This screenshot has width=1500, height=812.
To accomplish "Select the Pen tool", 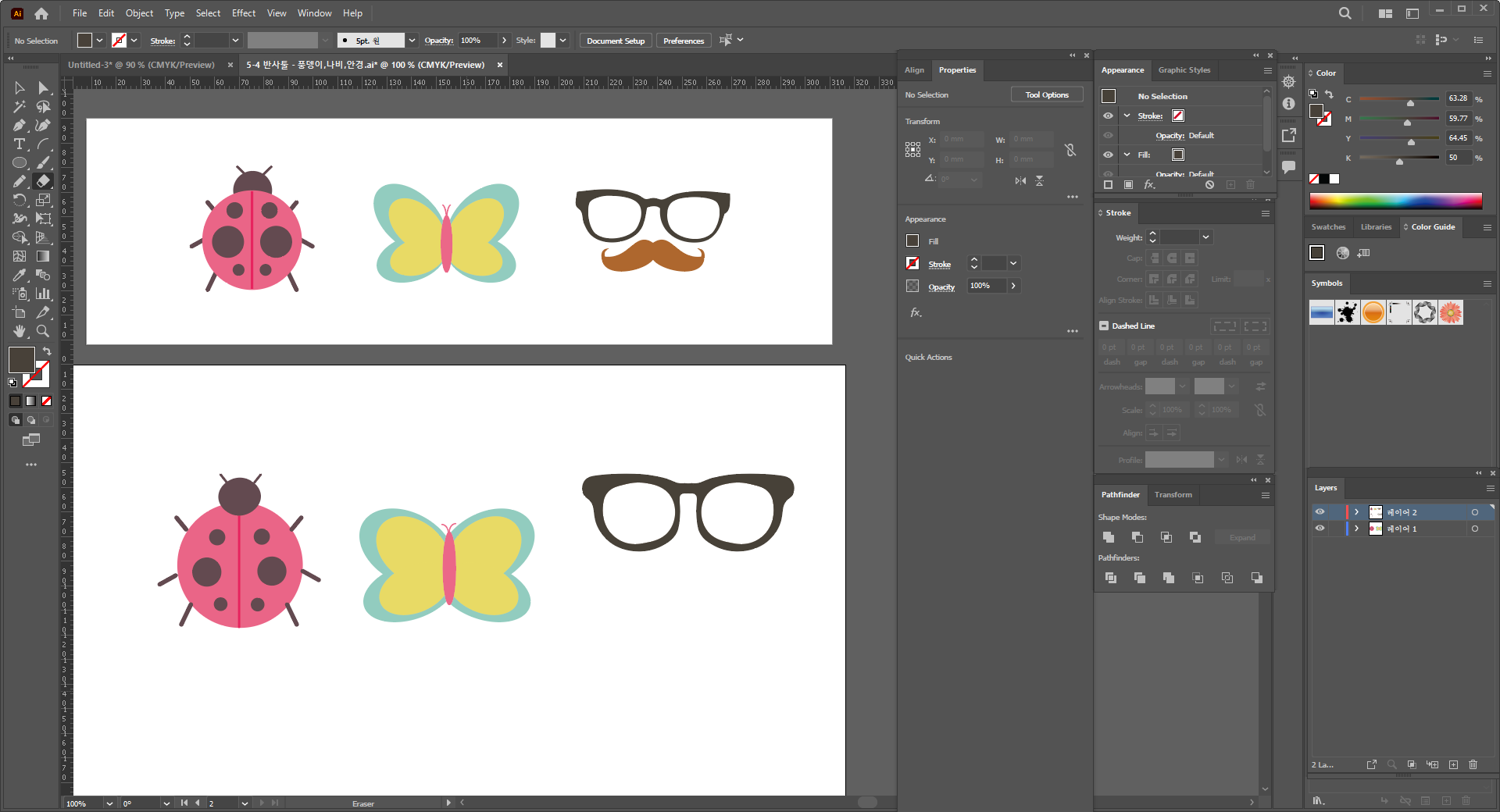I will pyautogui.click(x=20, y=126).
